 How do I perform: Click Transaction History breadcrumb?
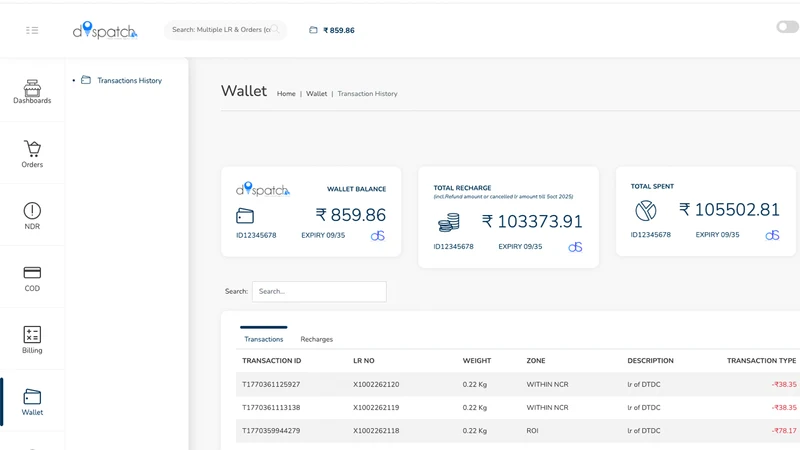(367, 94)
